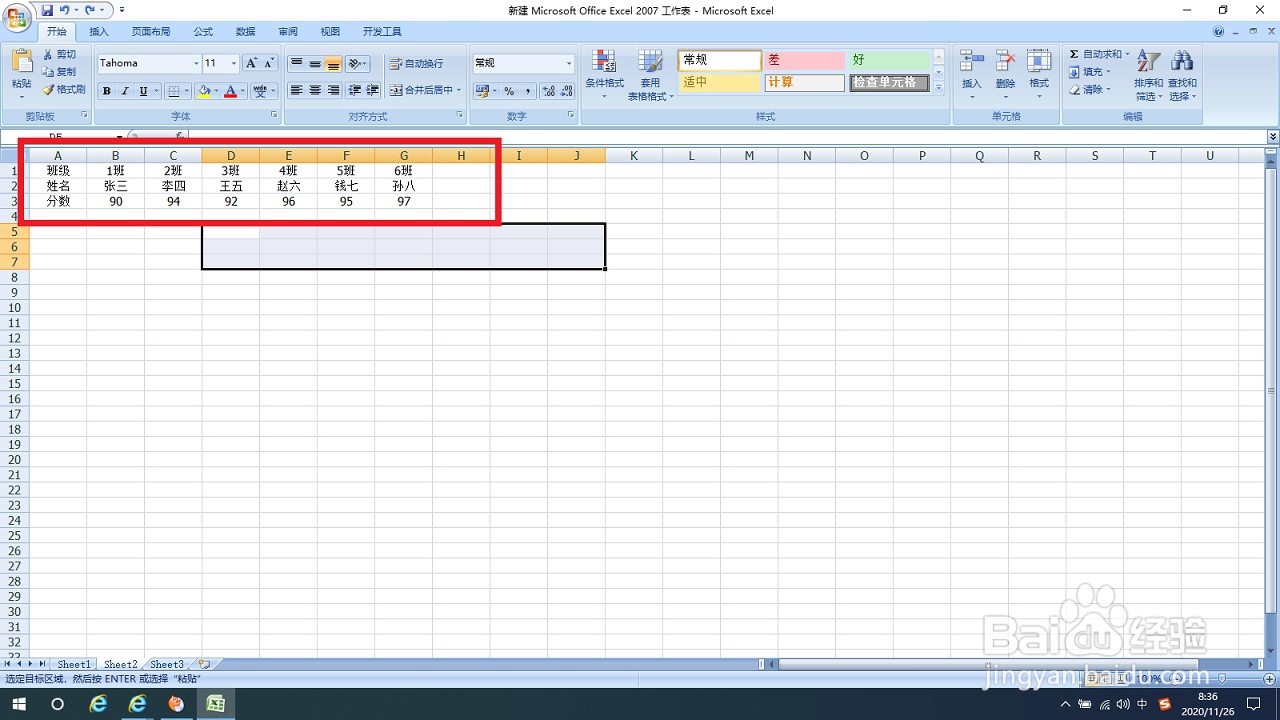Switch to the Insert (插入) ribbon tab
Screen dimensions: 1280x720
tap(99, 32)
